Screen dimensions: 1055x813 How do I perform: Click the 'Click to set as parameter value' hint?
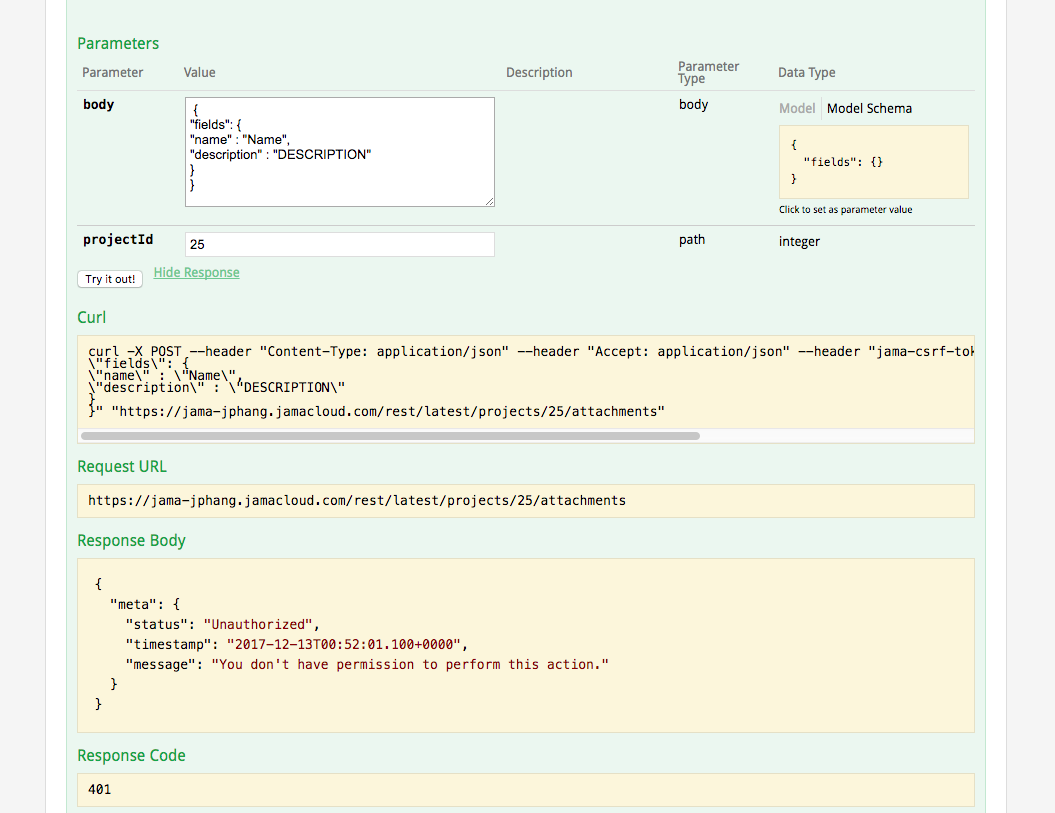(846, 210)
